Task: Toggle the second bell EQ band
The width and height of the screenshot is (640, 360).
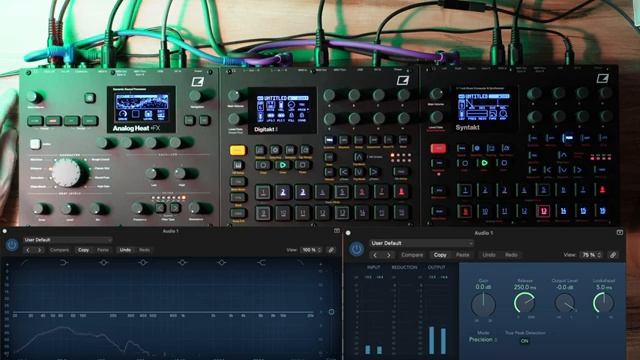Action: click(x=143, y=263)
